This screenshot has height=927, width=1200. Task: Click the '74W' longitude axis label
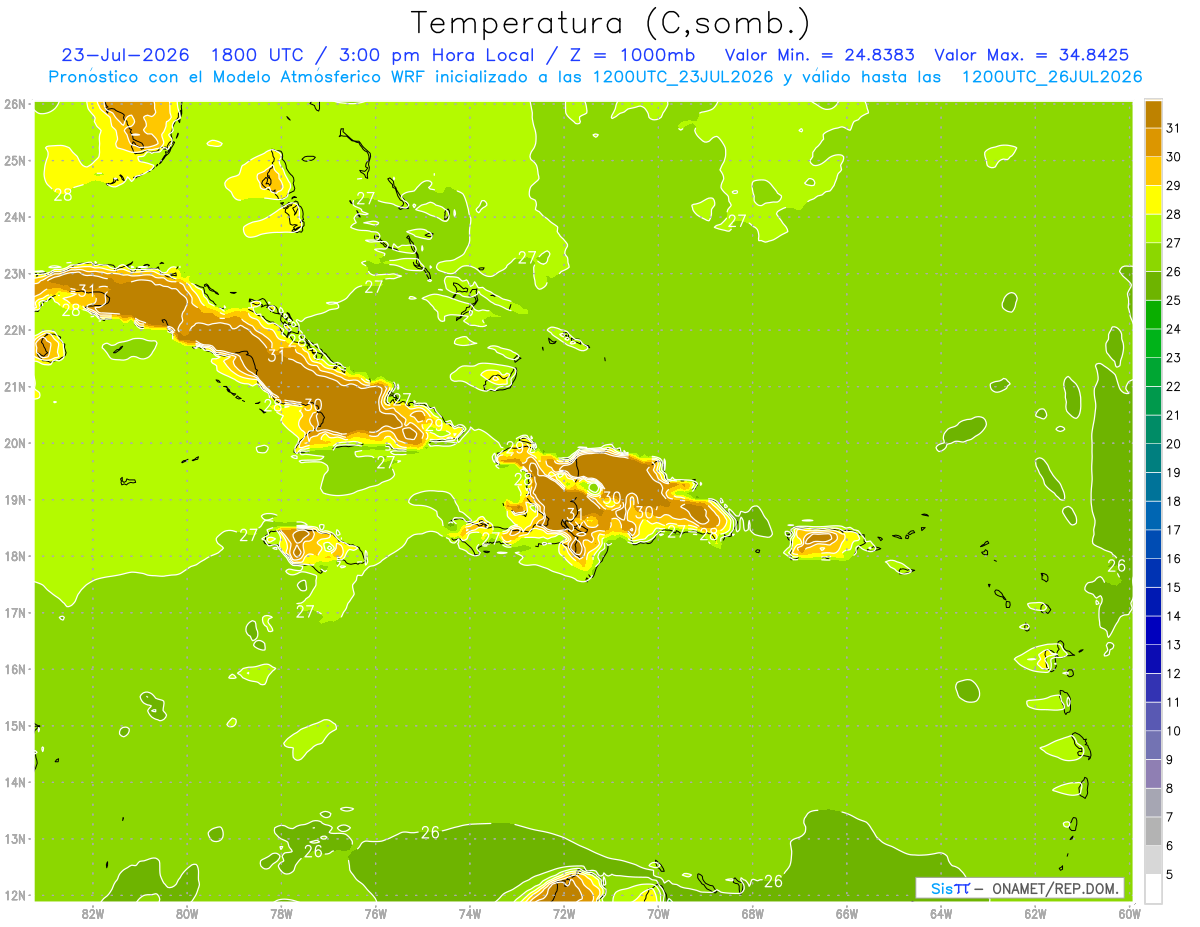point(470,912)
